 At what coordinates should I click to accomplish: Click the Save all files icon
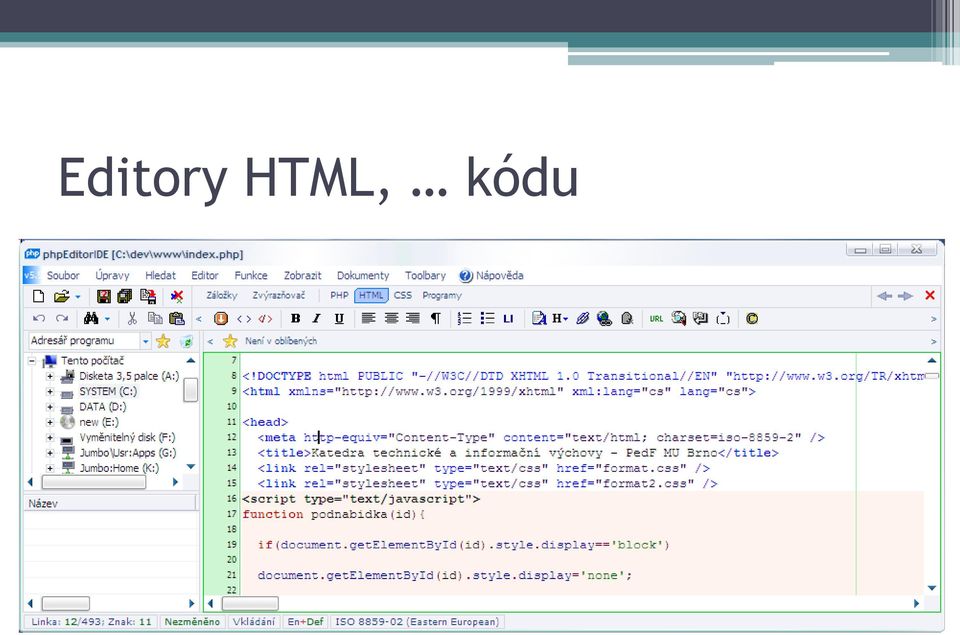coord(125,296)
